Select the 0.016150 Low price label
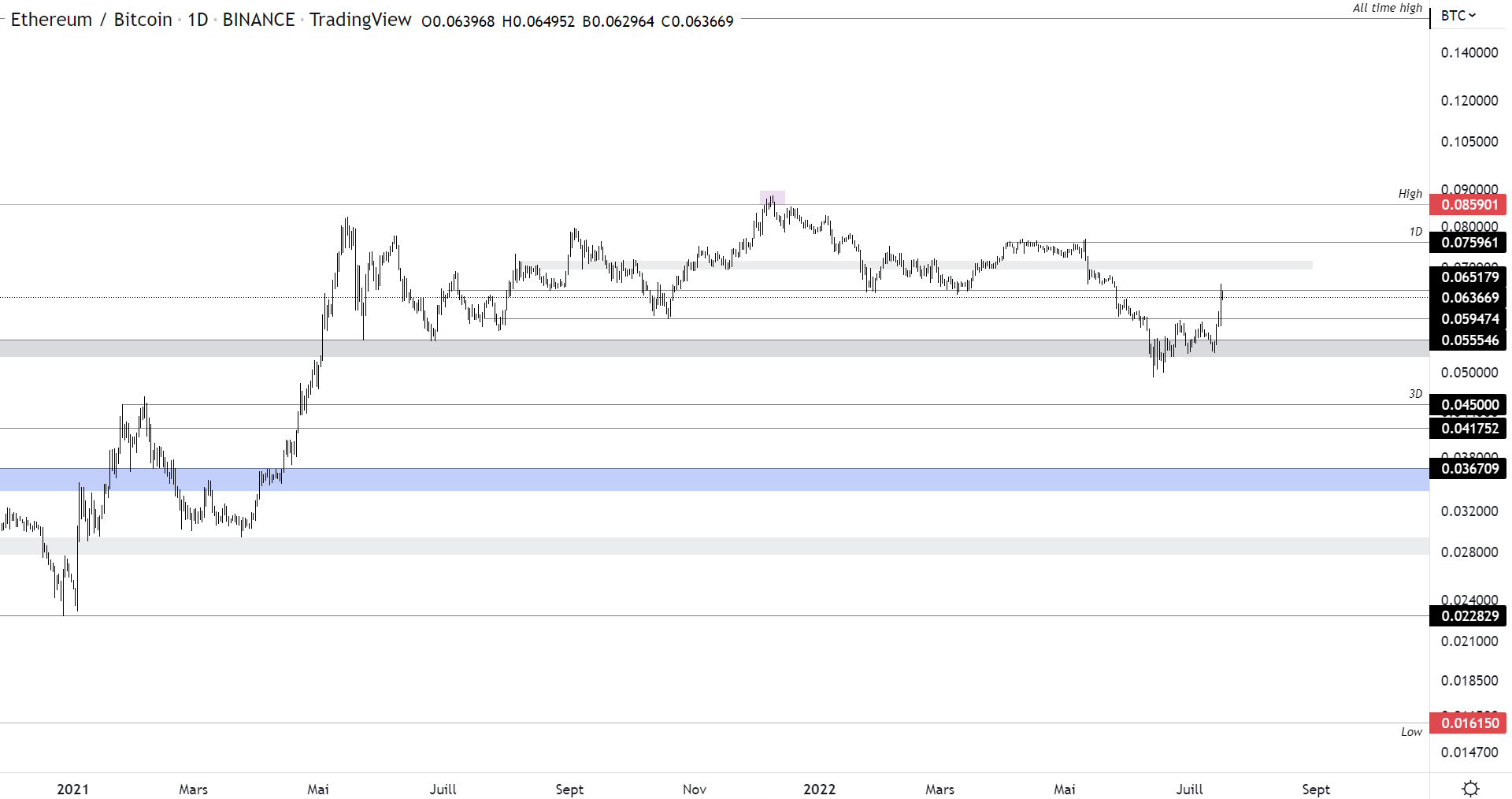This screenshot has height=799, width=1512. (1469, 723)
